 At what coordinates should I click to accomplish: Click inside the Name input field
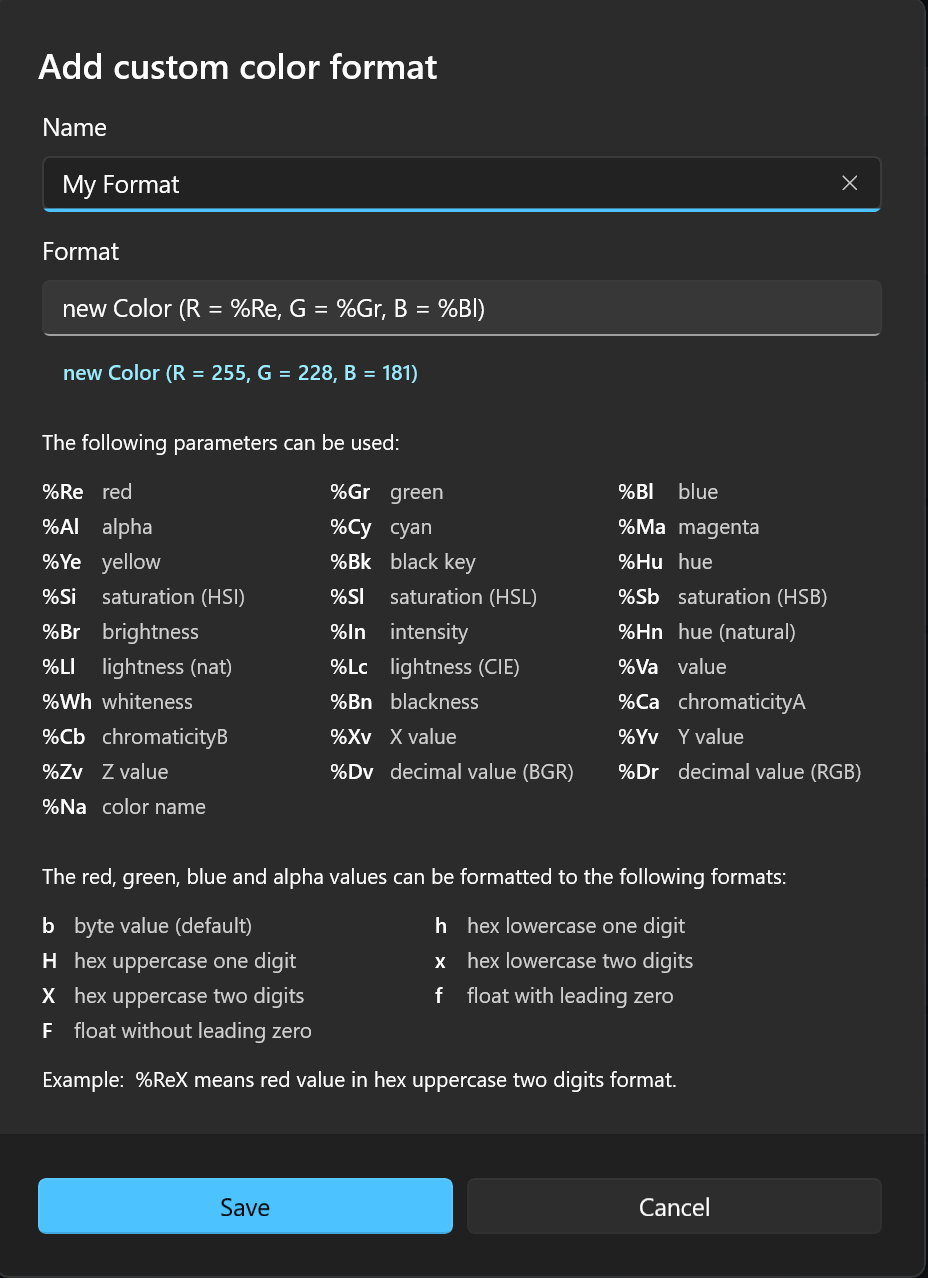[x=400, y=184]
